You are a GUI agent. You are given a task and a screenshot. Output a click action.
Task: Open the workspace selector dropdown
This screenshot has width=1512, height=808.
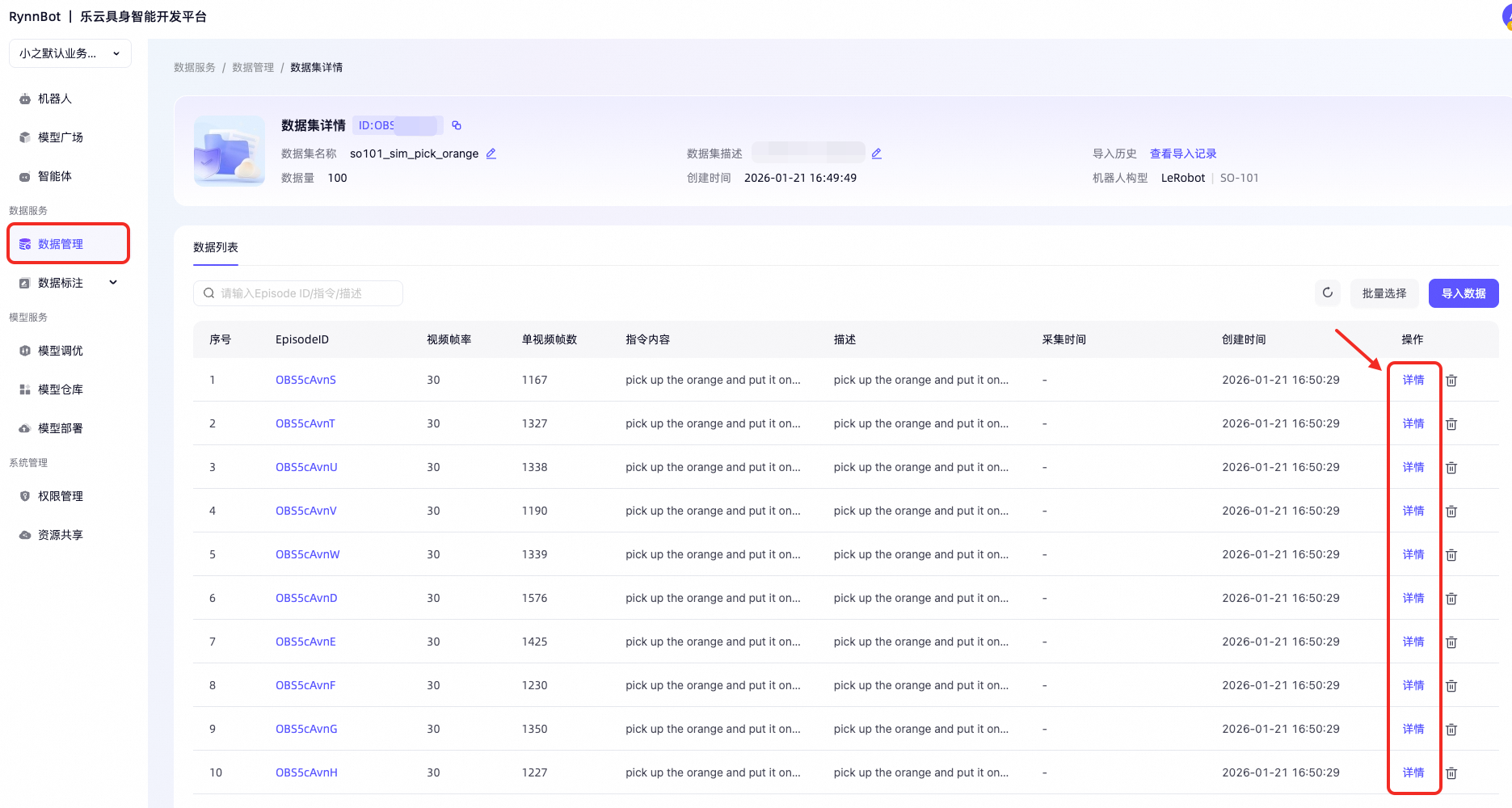tap(70, 53)
